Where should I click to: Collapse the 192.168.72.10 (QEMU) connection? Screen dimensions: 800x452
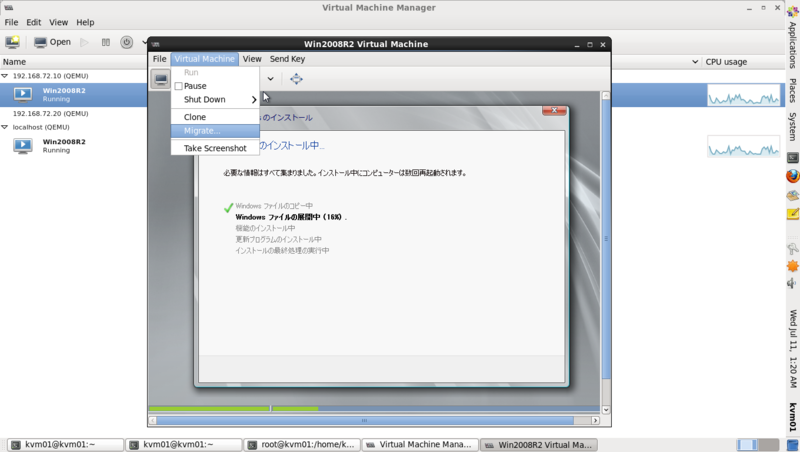point(5,76)
